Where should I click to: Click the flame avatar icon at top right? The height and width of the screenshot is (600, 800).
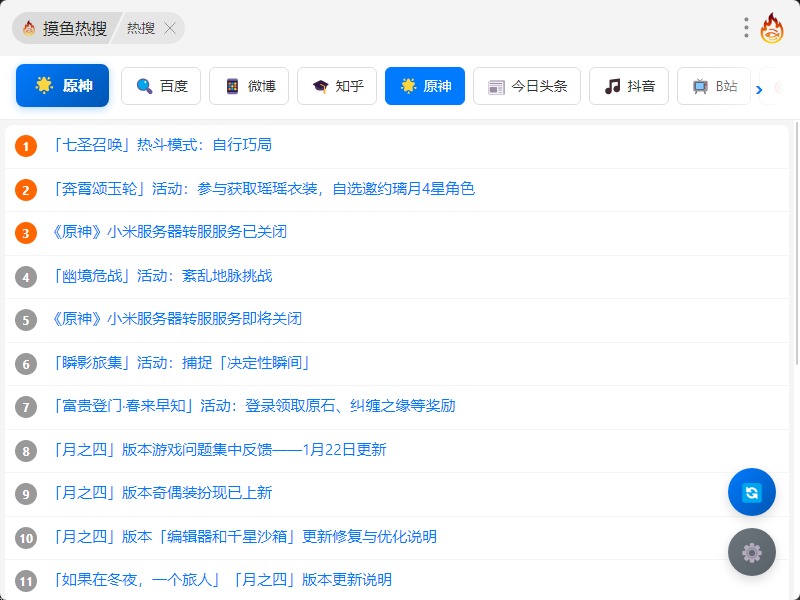tap(773, 28)
